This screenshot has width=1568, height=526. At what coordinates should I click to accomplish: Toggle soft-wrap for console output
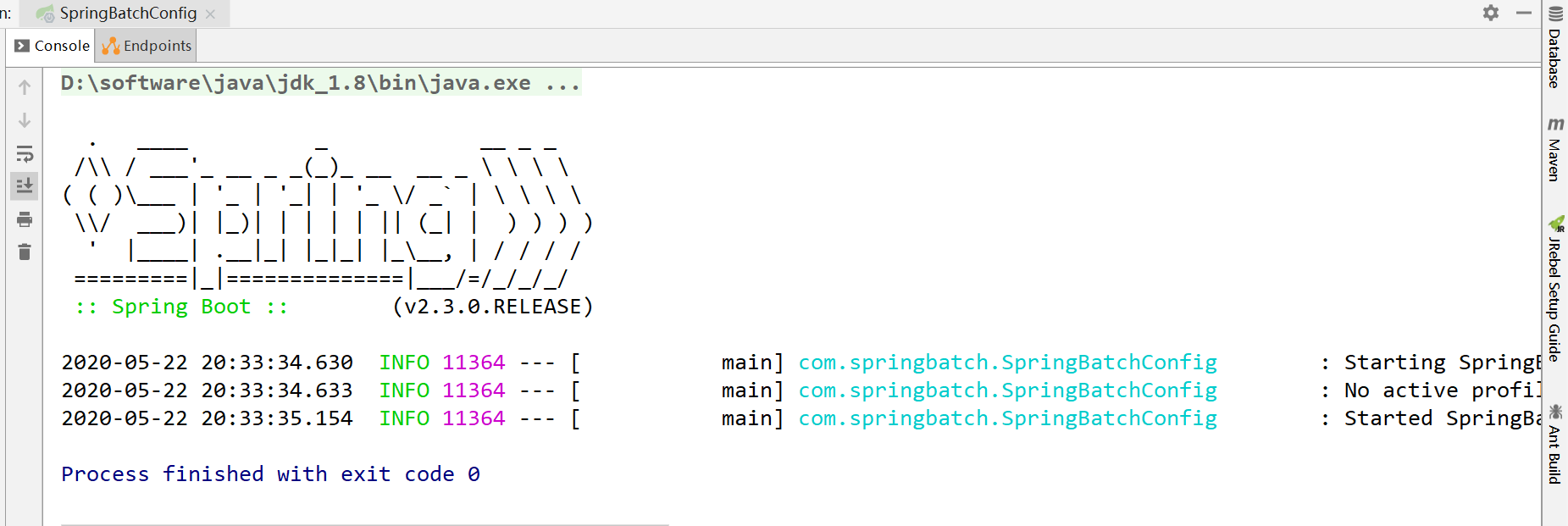click(x=25, y=153)
